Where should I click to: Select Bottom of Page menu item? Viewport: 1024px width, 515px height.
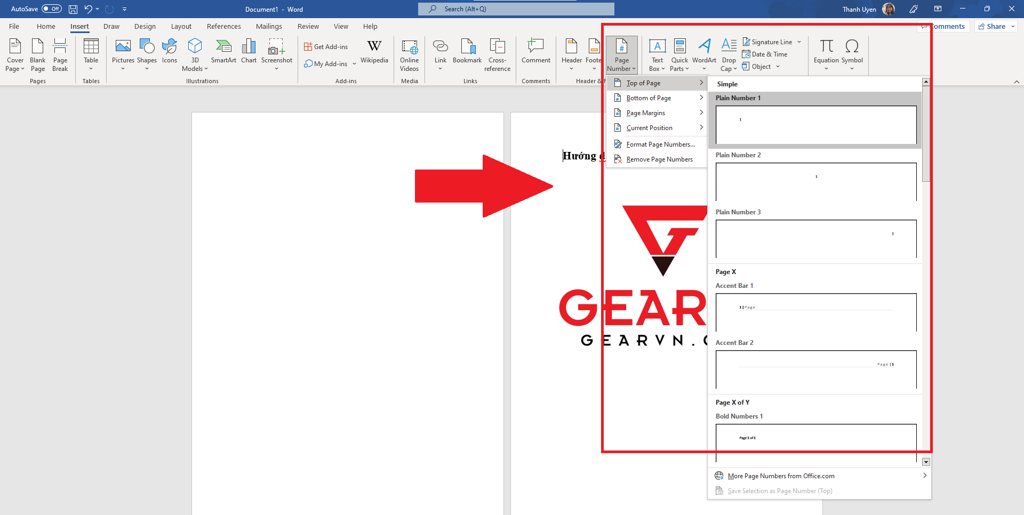coord(657,98)
